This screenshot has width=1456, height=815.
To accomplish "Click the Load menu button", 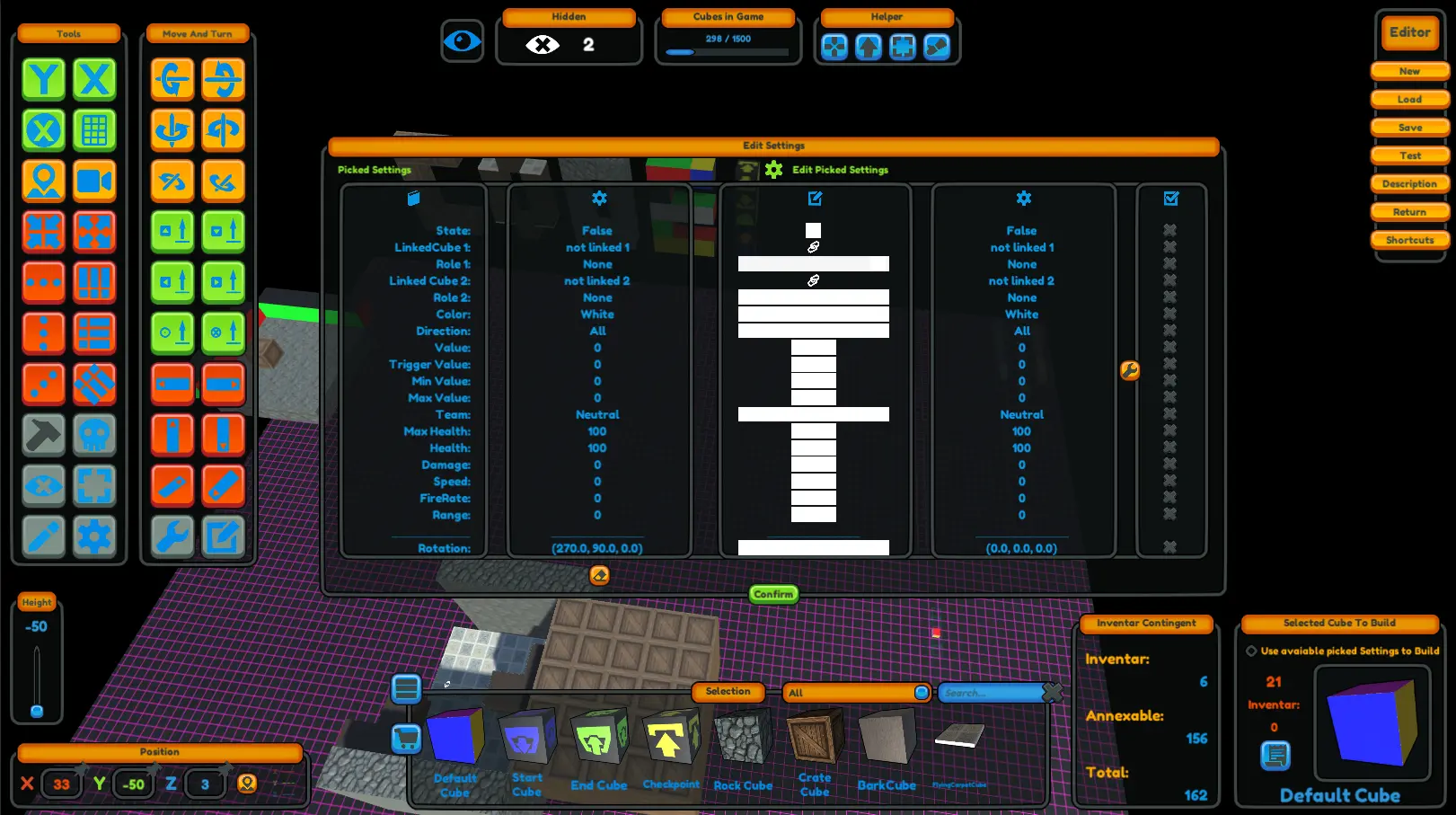I will [1409, 100].
